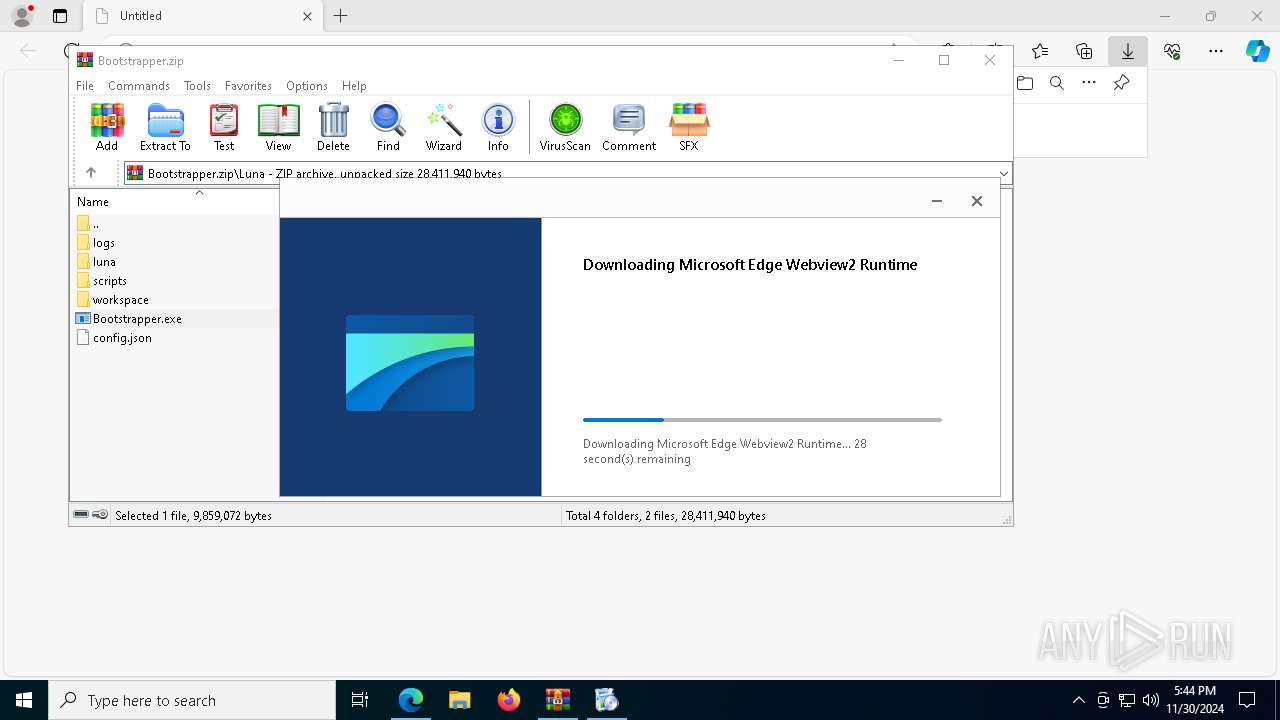The image size is (1280, 720).
Task: Open downloads folder icon in panel
Action: pos(1025,83)
